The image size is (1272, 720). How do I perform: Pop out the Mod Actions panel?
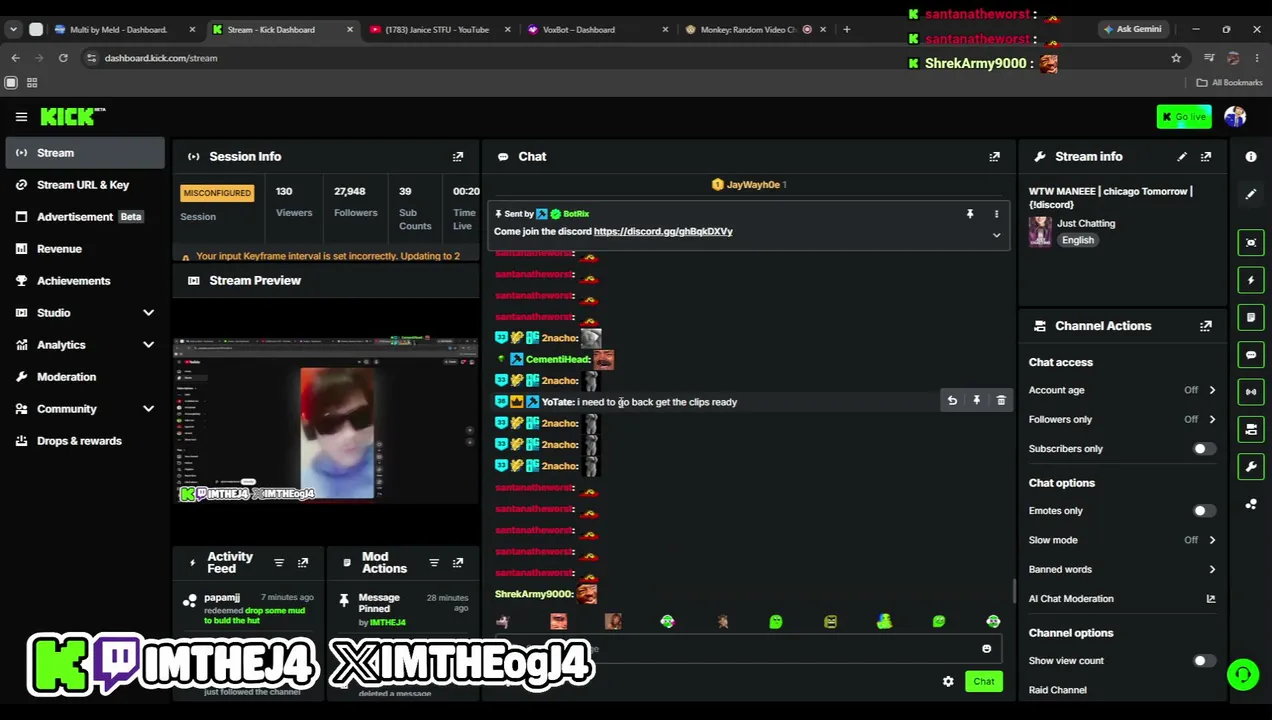(458, 563)
